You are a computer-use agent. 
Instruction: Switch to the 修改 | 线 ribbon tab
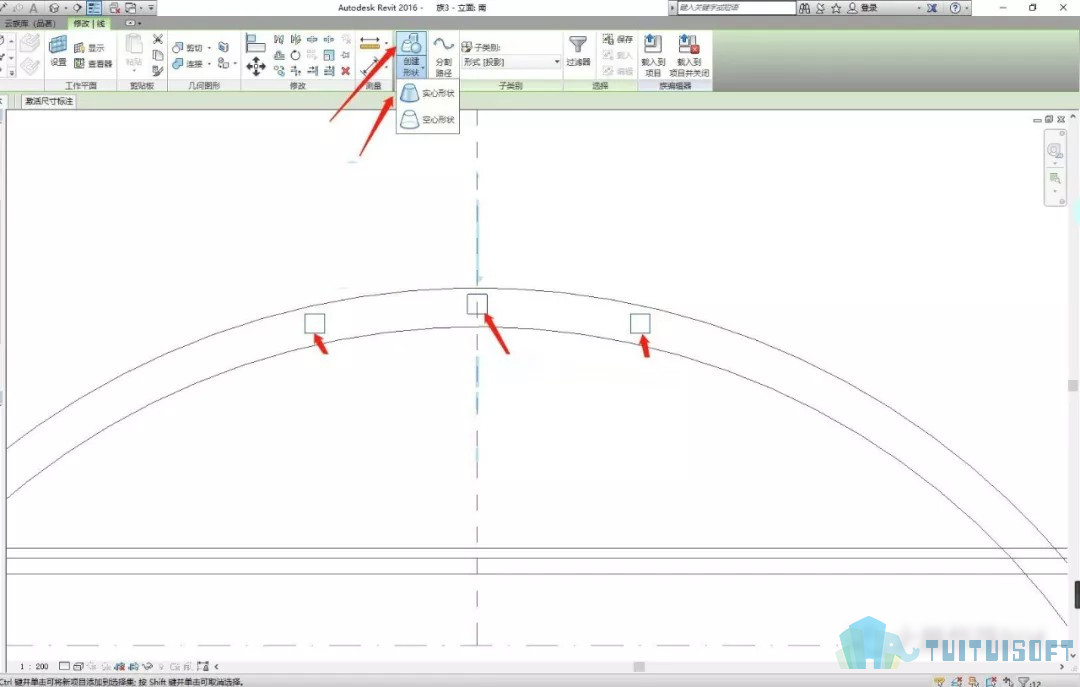point(90,23)
